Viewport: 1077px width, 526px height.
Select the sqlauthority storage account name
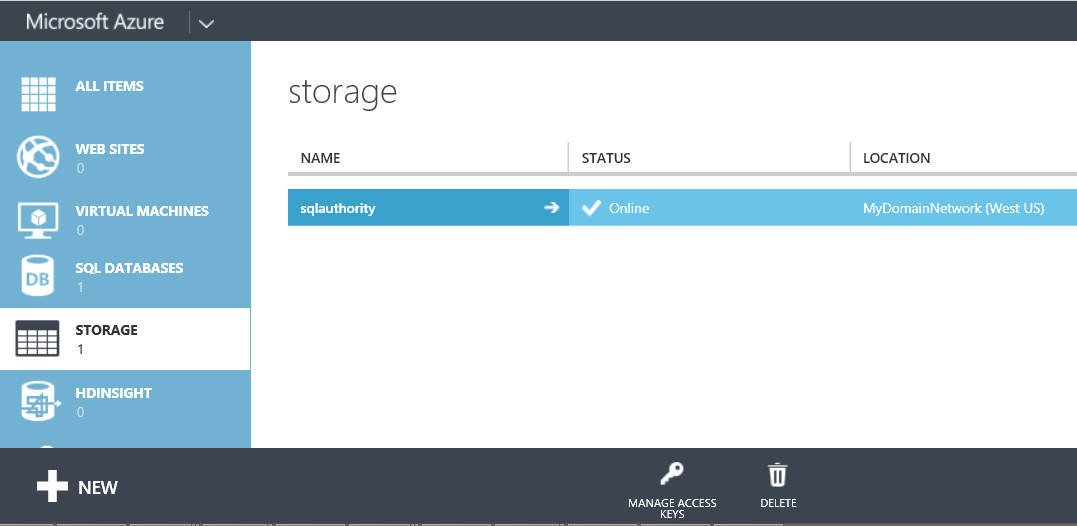pos(338,208)
